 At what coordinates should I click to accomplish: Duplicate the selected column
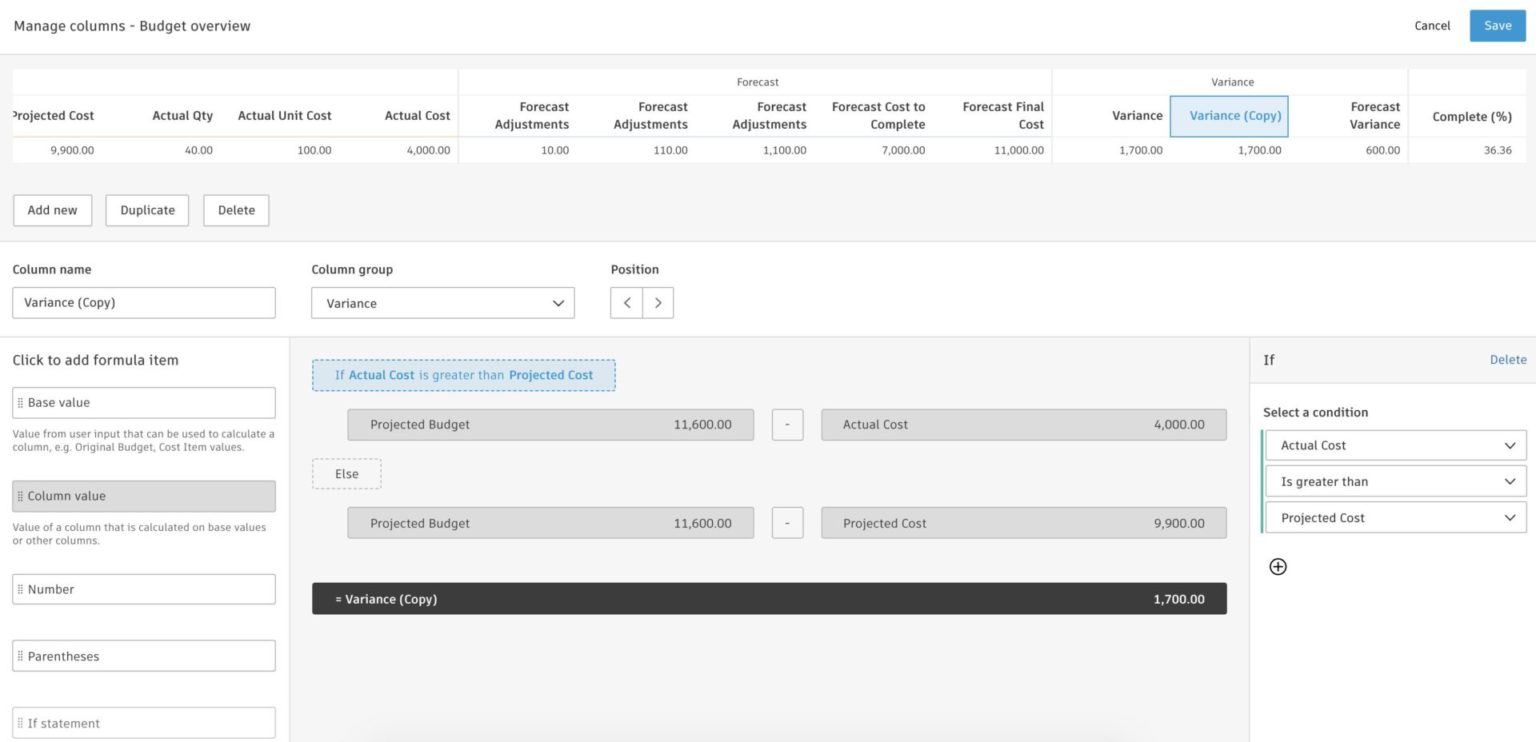click(147, 210)
